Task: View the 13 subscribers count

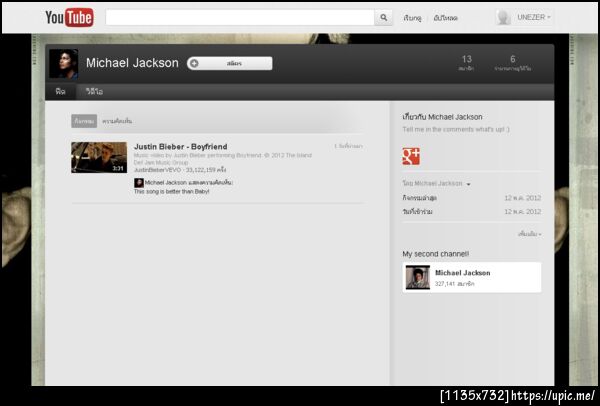Action: [466, 63]
